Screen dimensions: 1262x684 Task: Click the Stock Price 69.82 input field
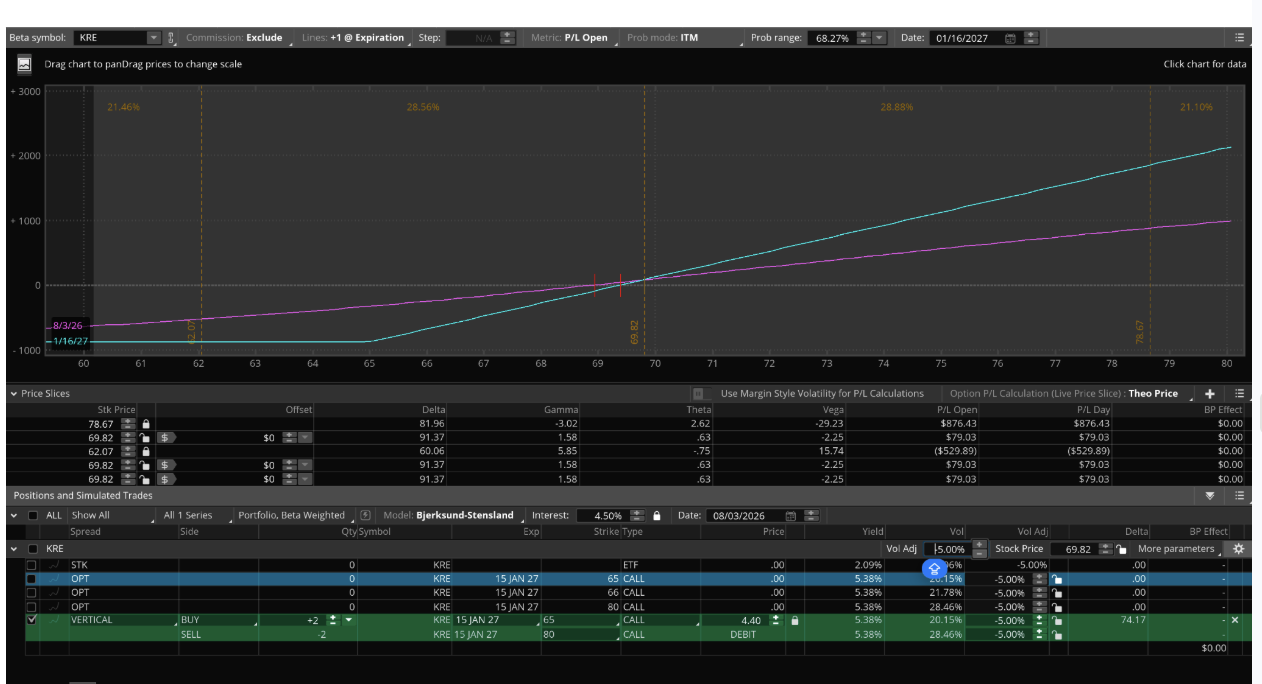click(x=1074, y=549)
